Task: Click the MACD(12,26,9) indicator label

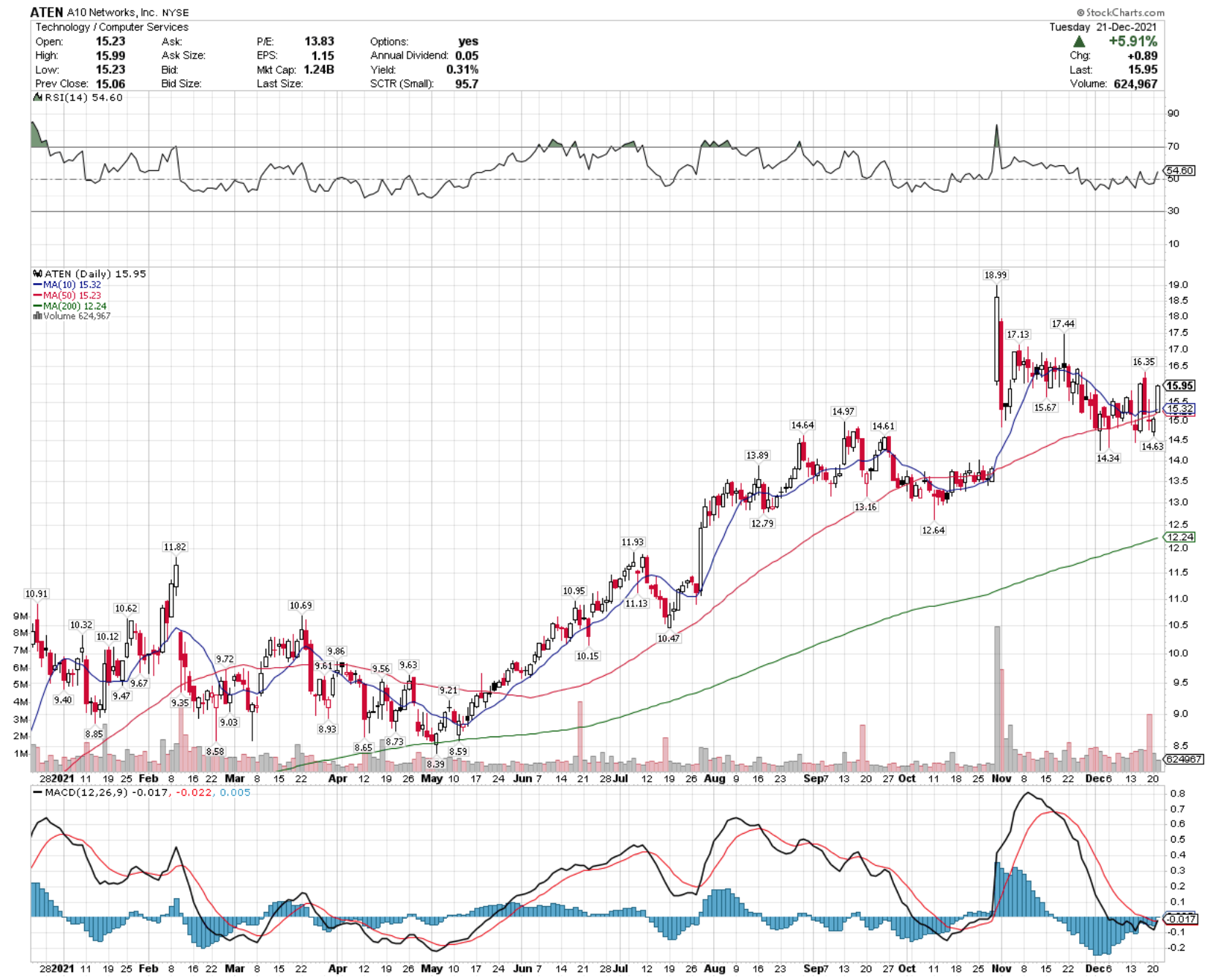Action: coord(142,792)
